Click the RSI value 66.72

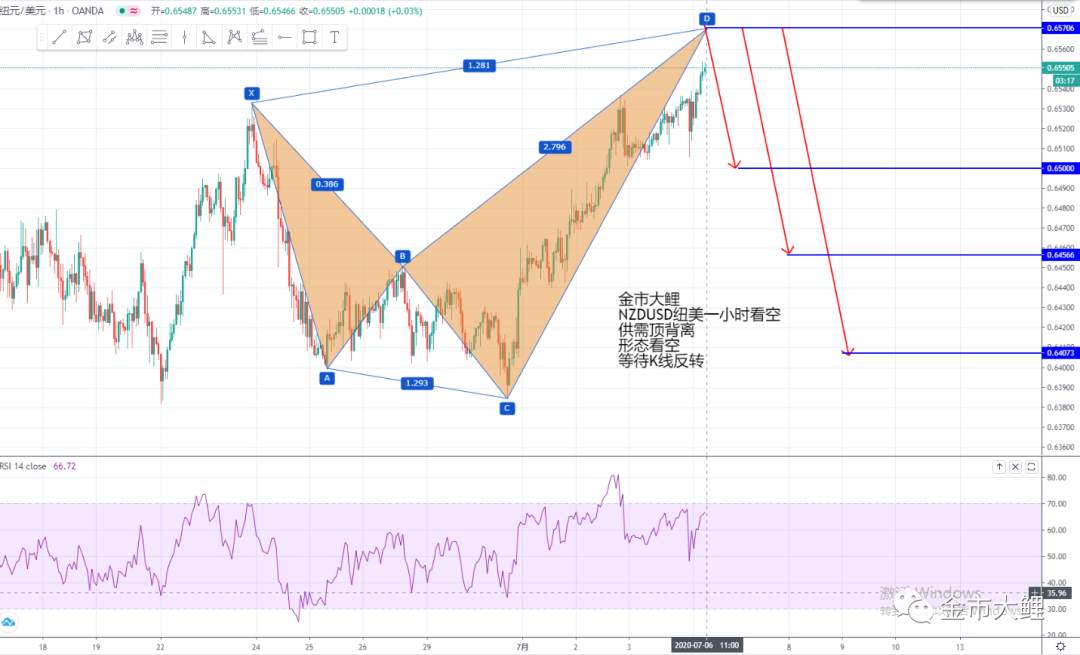point(65,466)
